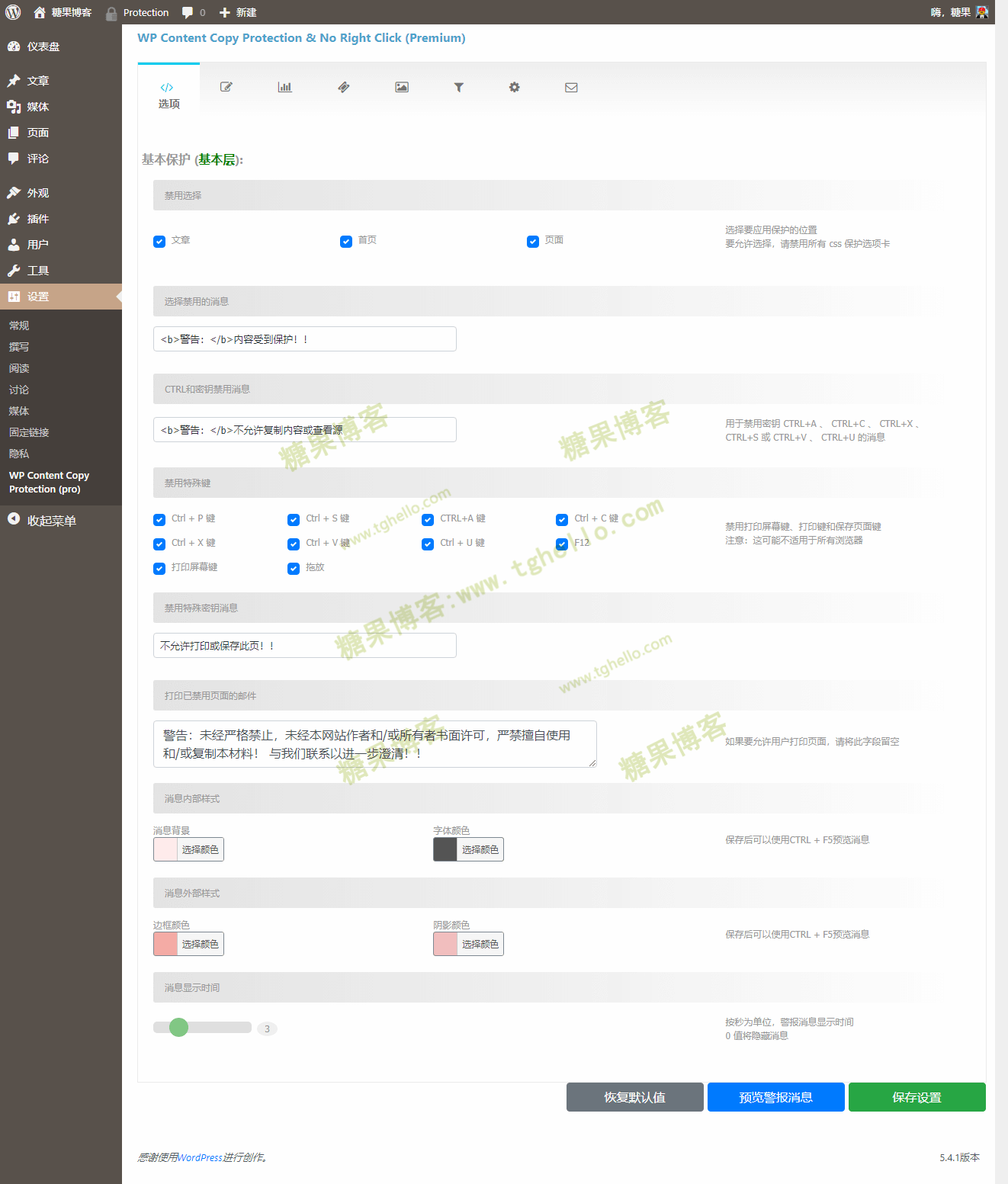This screenshot has height=1184, width=1008.
Task: Click the 不允许打印或保存此页 input field
Action: (305, 645)
